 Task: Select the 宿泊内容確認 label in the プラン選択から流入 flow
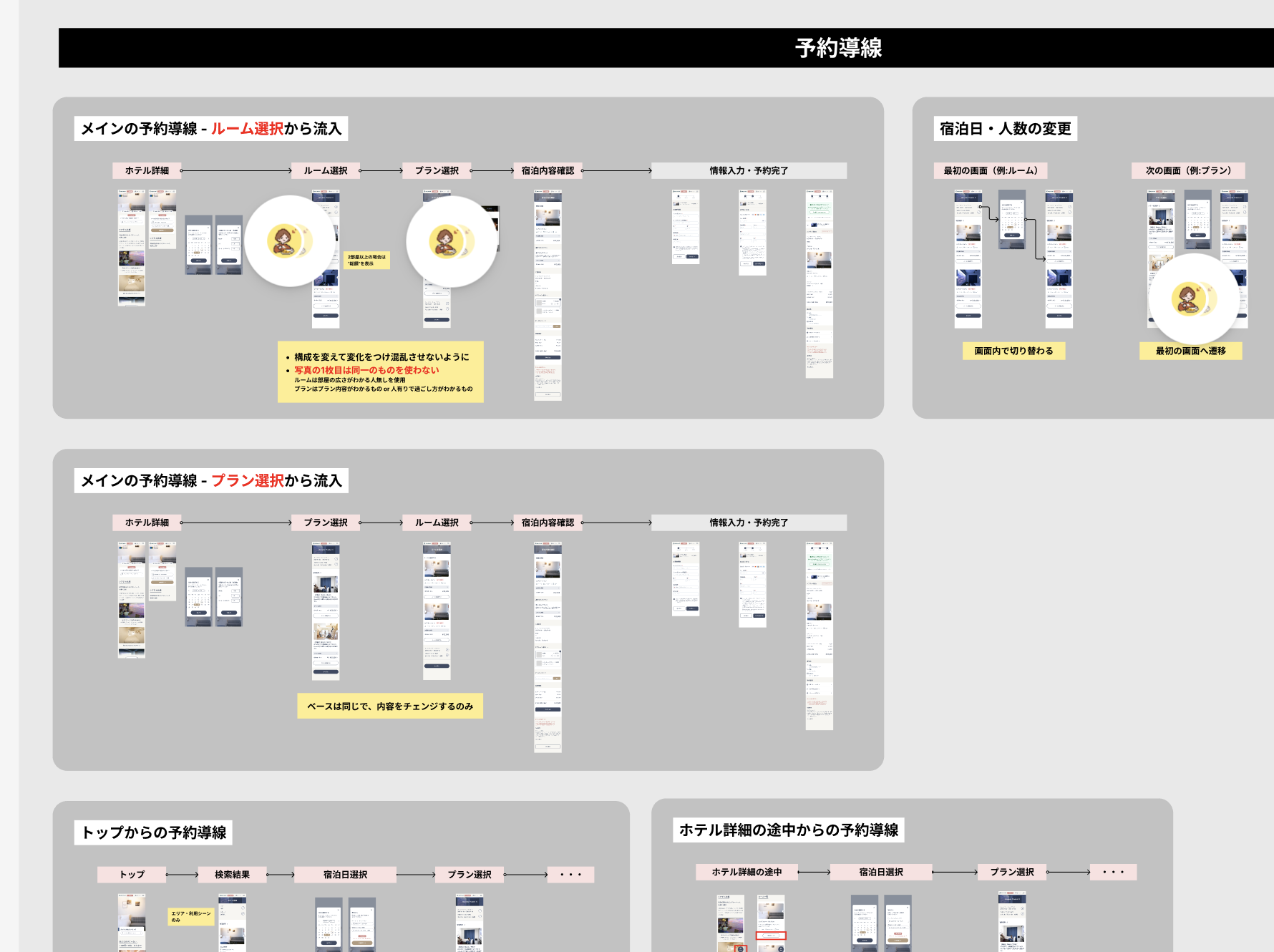pyautogui.click(x=548, y=523)
